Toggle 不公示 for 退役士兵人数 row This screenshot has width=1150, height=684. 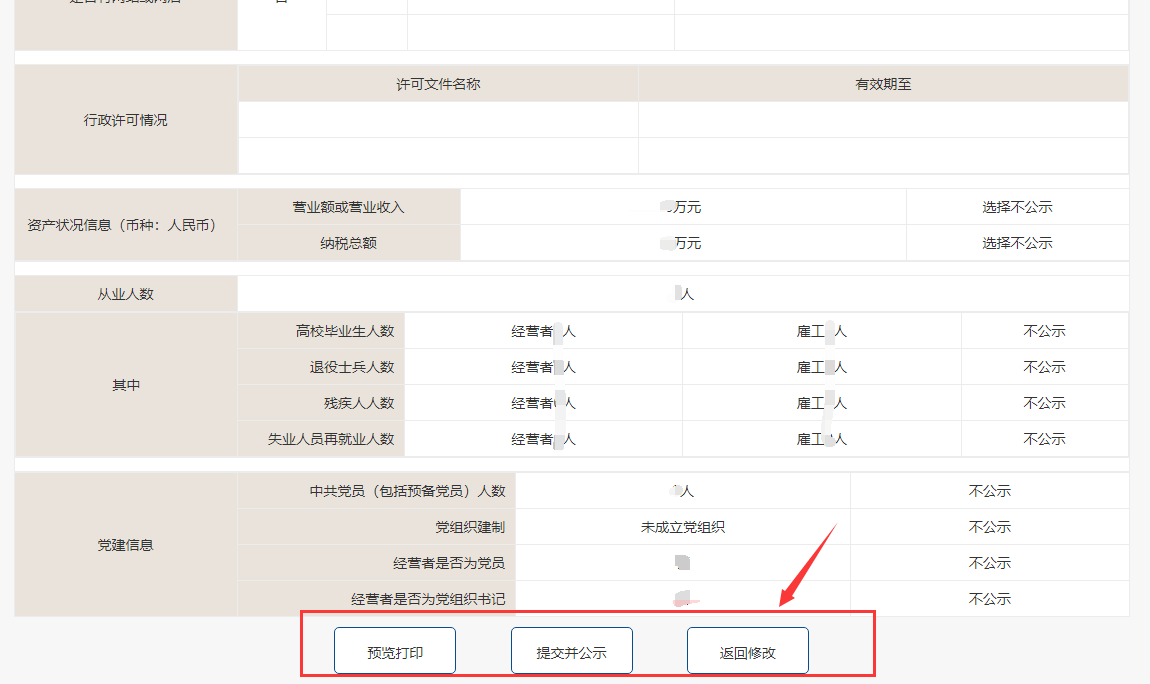(x=1044, y=367)
